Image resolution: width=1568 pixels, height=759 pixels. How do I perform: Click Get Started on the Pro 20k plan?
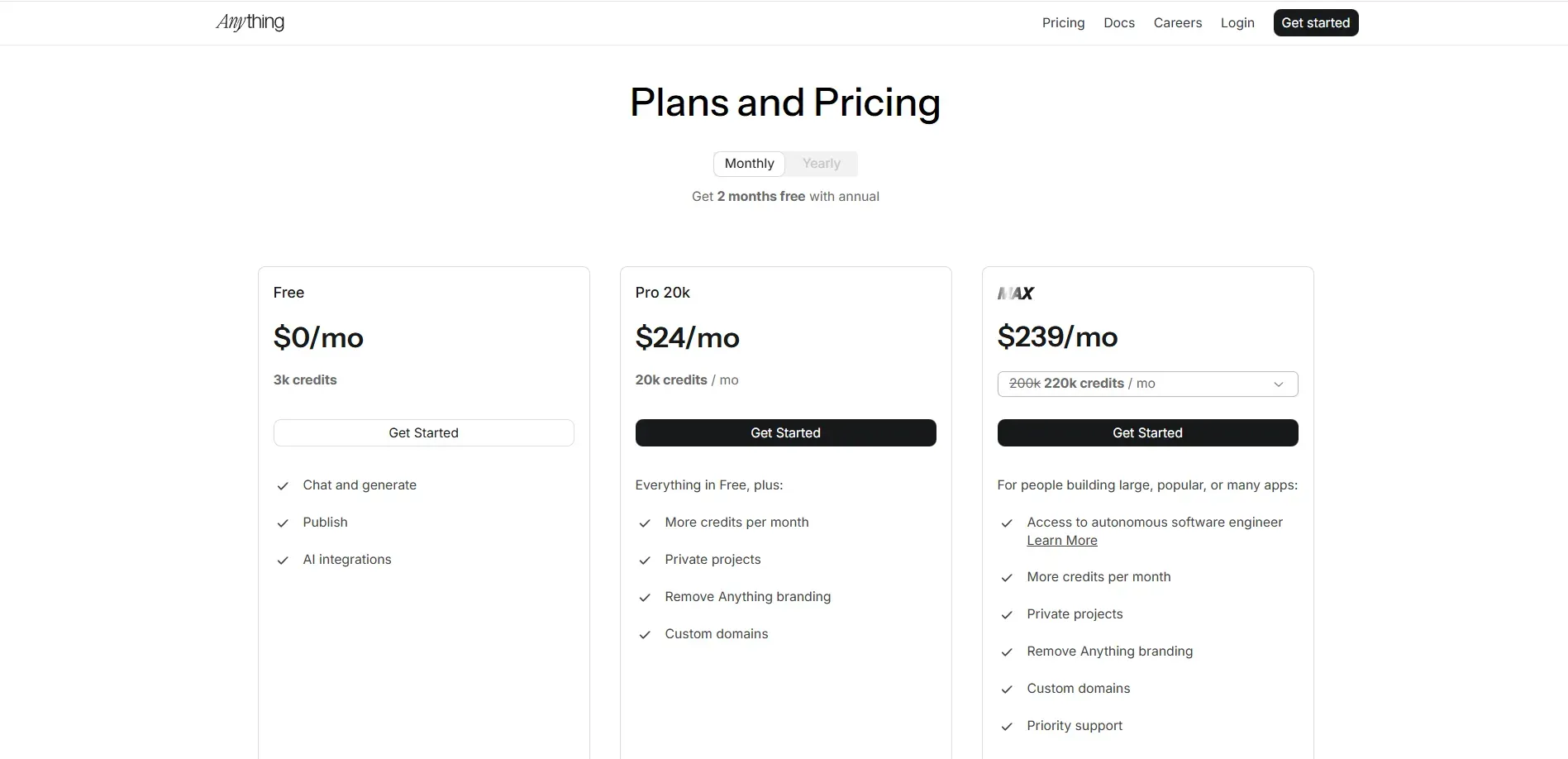click(784, 432)
